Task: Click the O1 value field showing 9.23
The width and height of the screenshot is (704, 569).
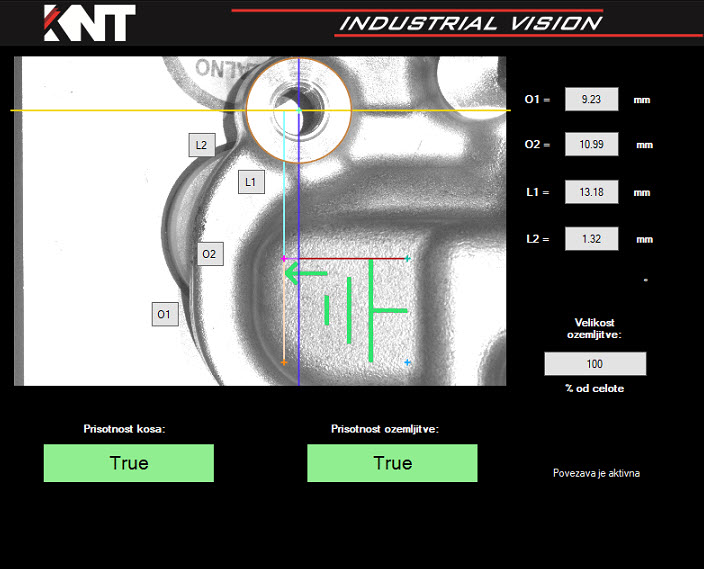Action: tap(591, 99)
